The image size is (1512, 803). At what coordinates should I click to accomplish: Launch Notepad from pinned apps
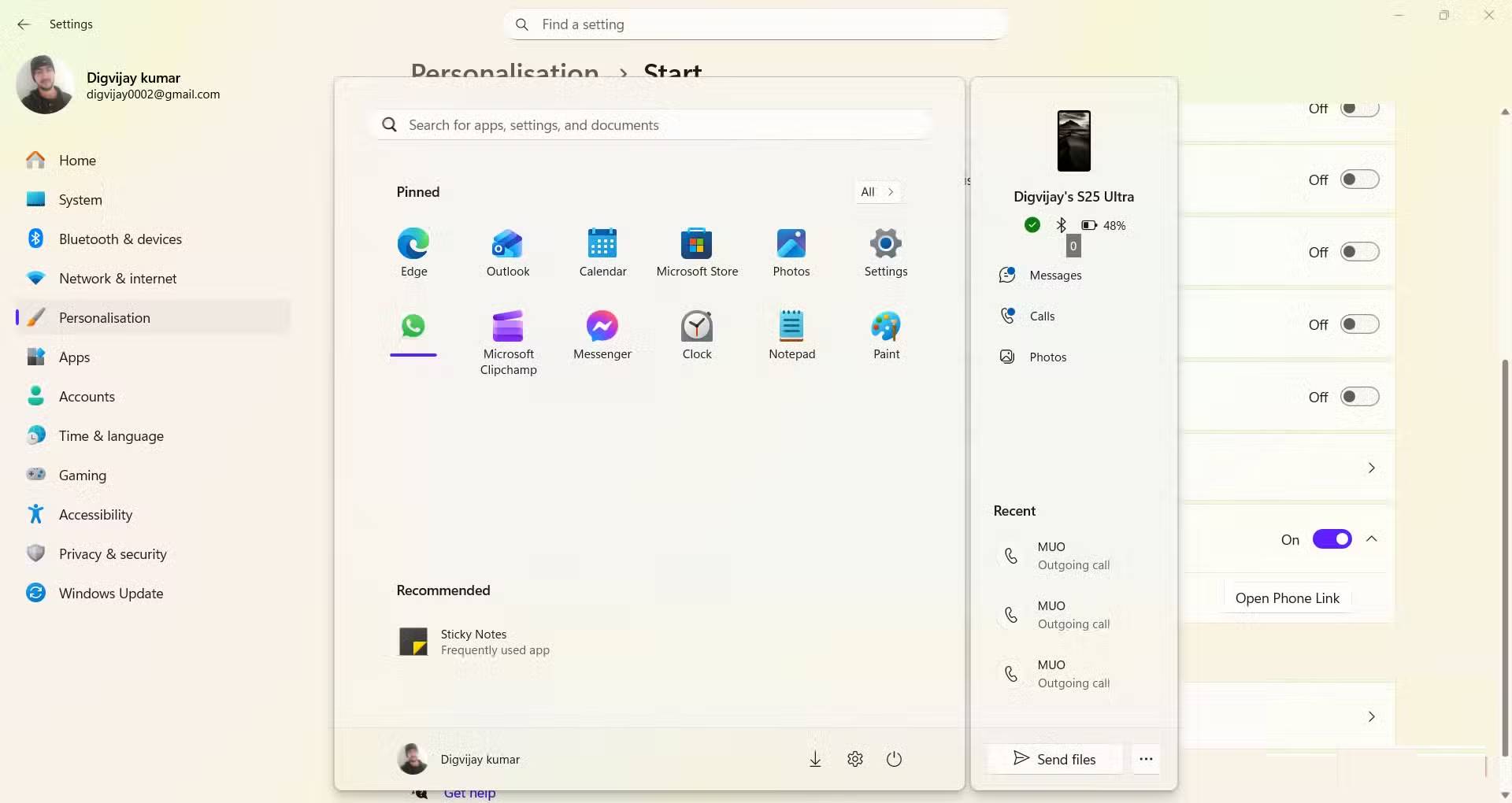click(791, 335)
